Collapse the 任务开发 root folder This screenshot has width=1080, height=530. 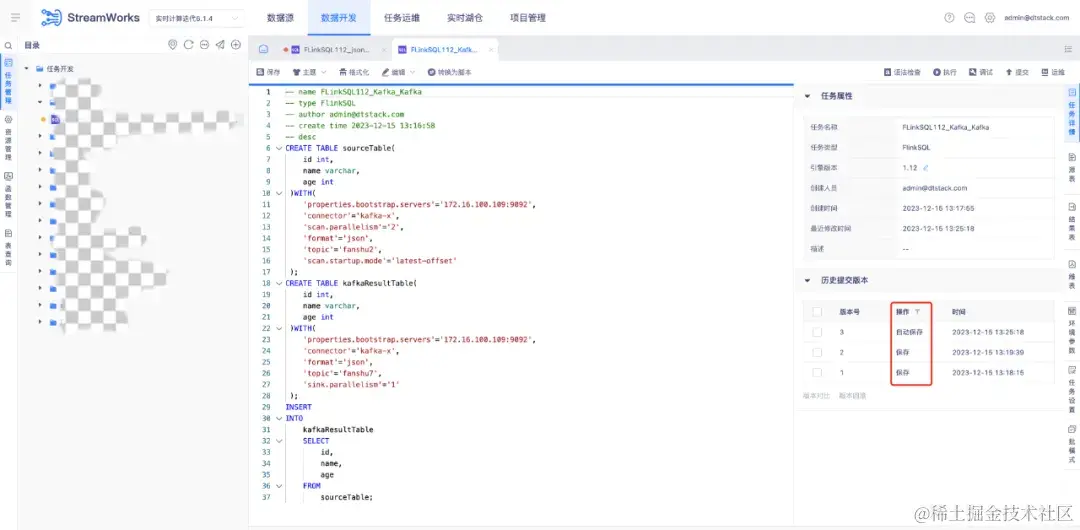point(27,68)
